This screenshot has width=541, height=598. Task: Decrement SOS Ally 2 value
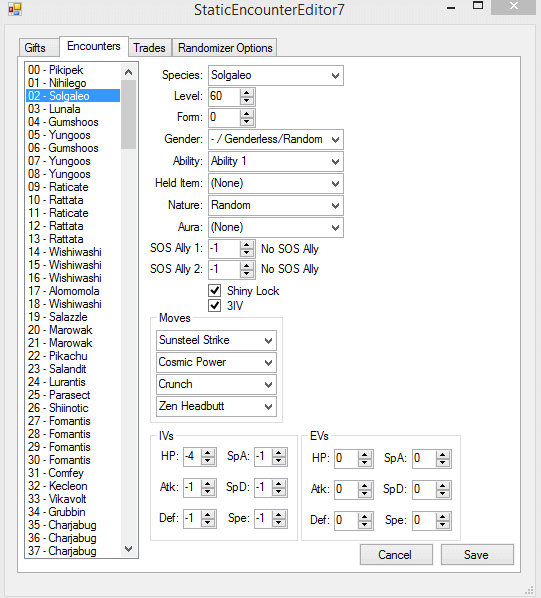[x=247, y=273]
